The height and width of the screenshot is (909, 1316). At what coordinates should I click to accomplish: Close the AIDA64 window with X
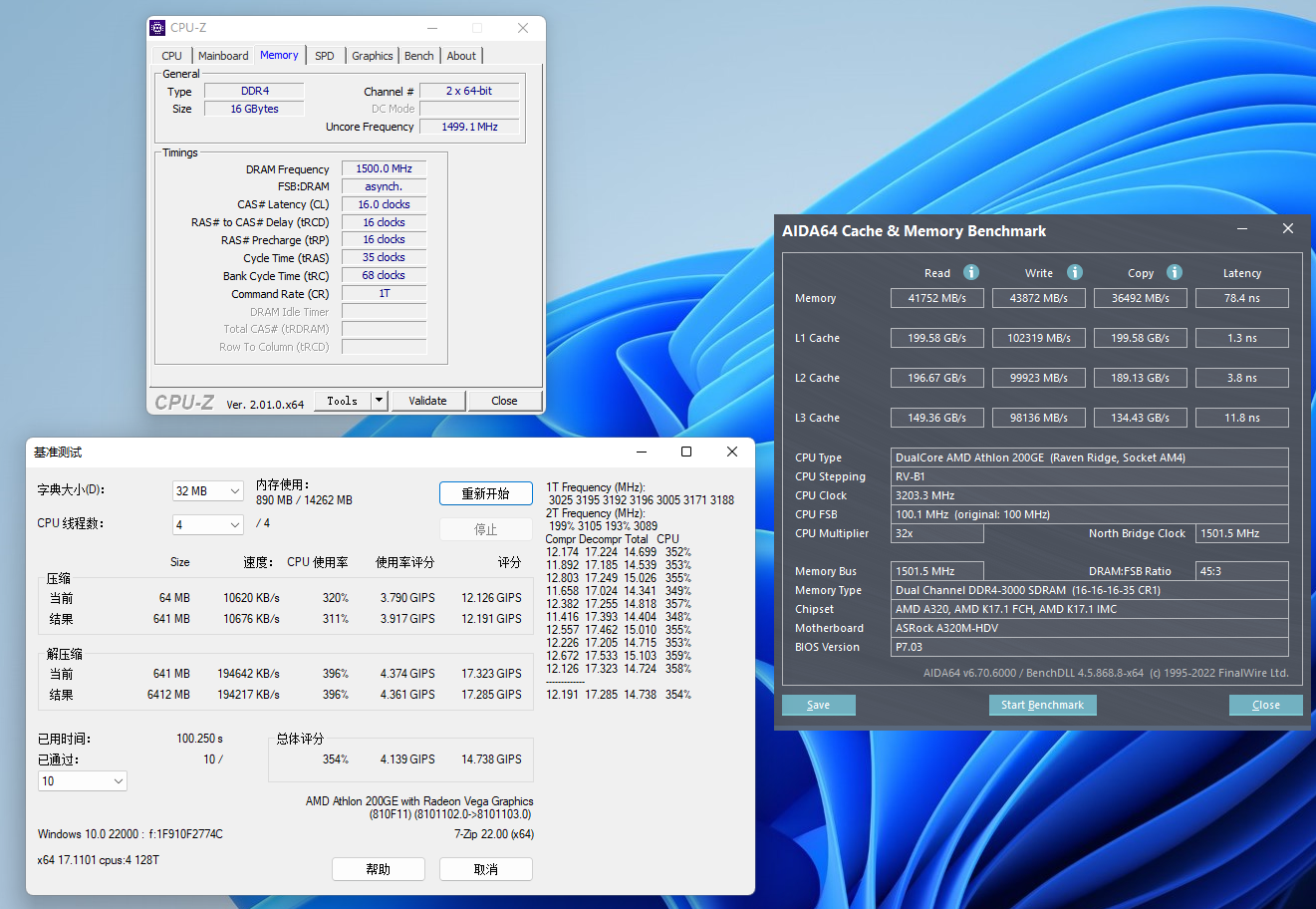coord(1288,229)
